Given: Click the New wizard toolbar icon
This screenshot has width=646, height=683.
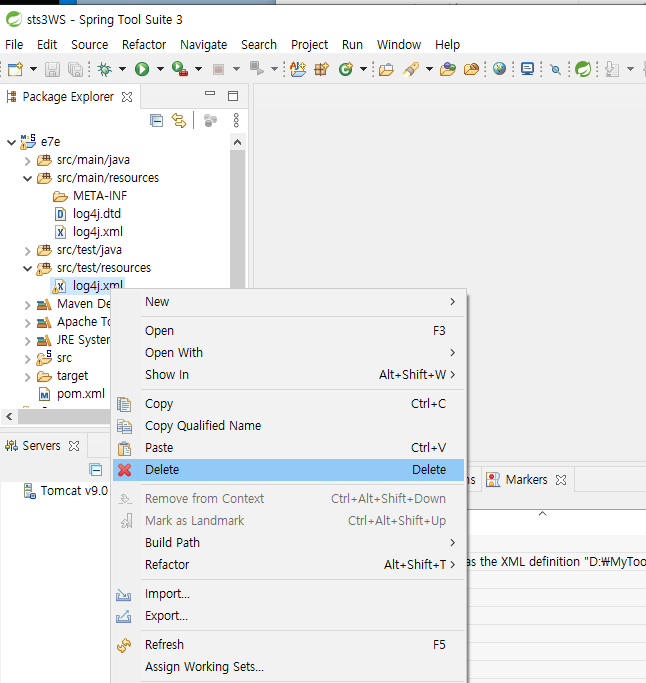Looking at the screenshot, I should coord(16,69).
